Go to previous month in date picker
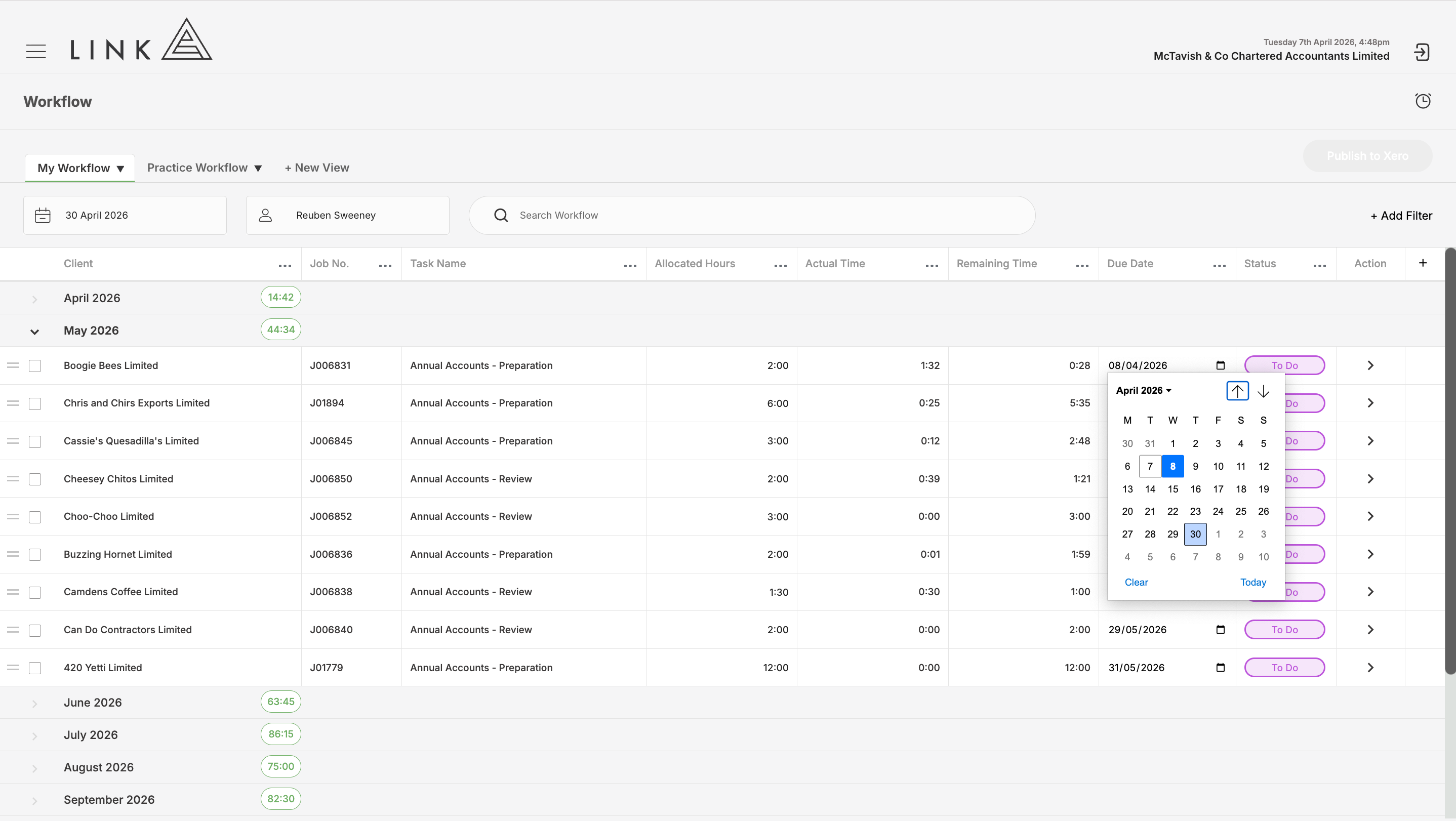The width and height of the screenshot is (1456, 821). pyautogui.click(x=1237, y=391)
